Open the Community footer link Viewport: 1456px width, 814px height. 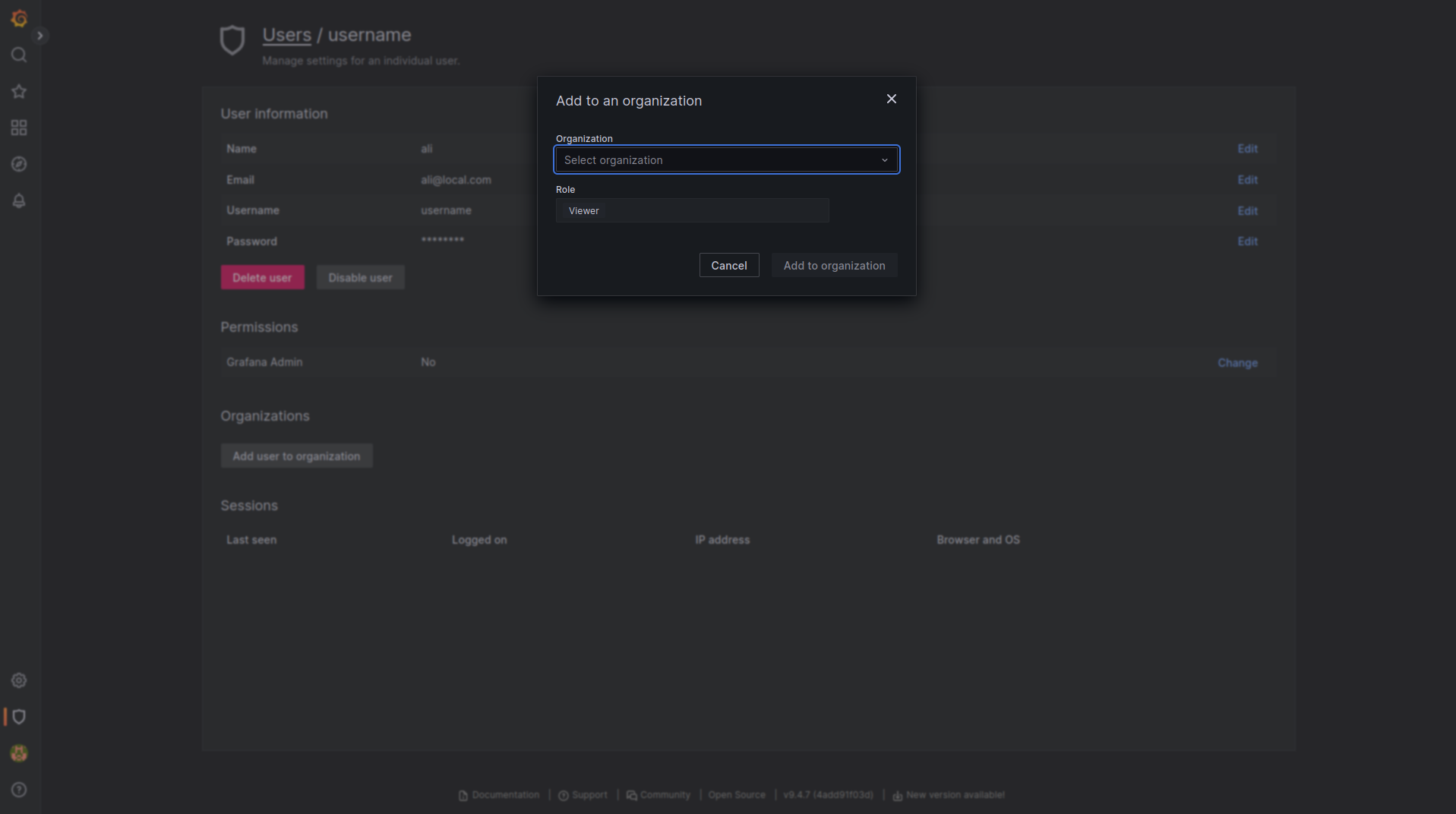(x=659, y=795)
